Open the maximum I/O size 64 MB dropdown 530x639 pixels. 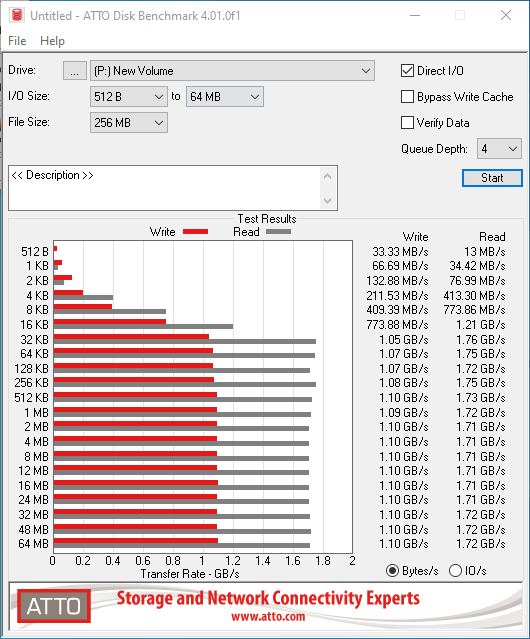(x=225, y=97)
